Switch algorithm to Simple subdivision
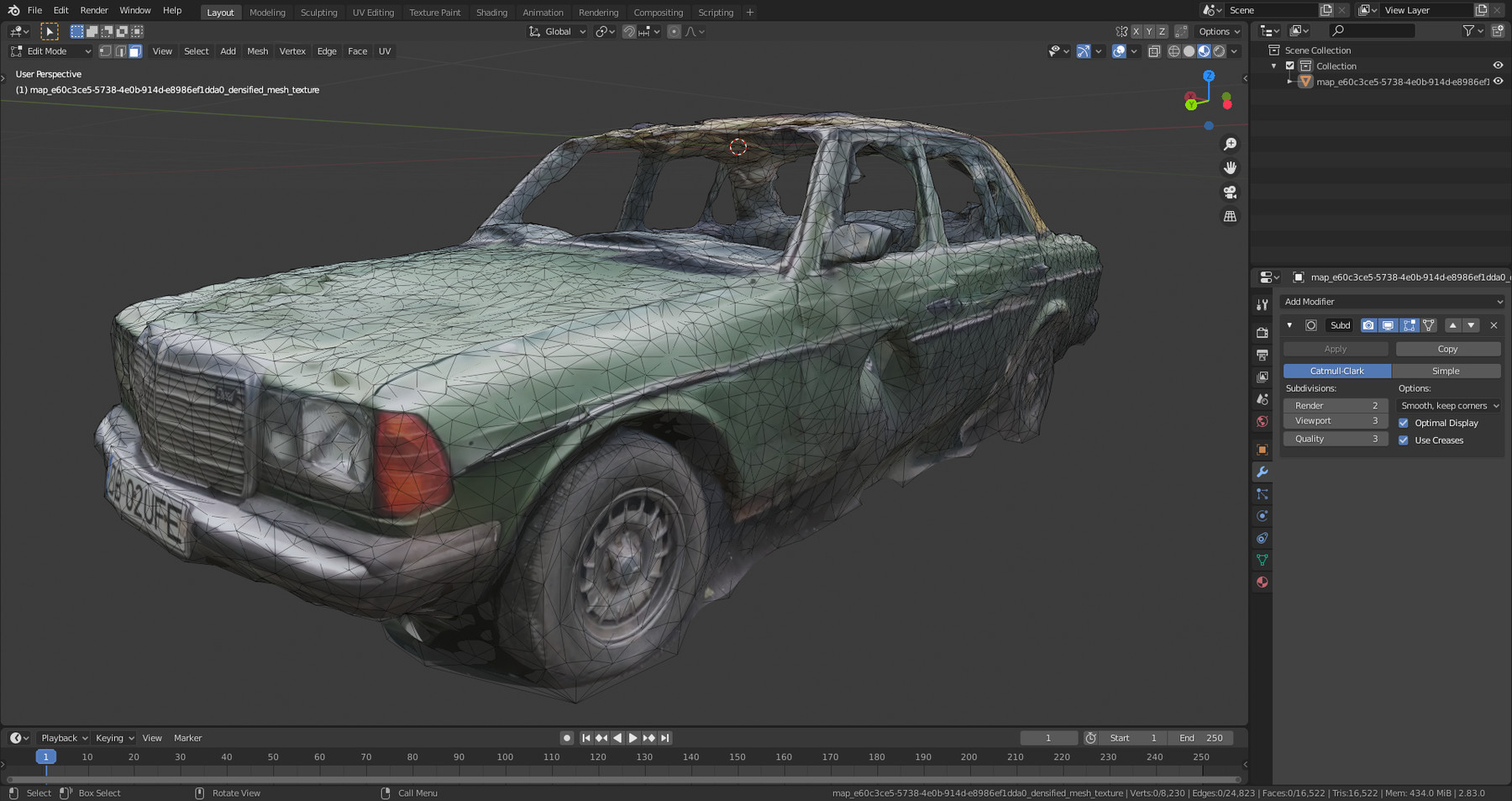1512x801 pixels. click(x=1446, y=370)
